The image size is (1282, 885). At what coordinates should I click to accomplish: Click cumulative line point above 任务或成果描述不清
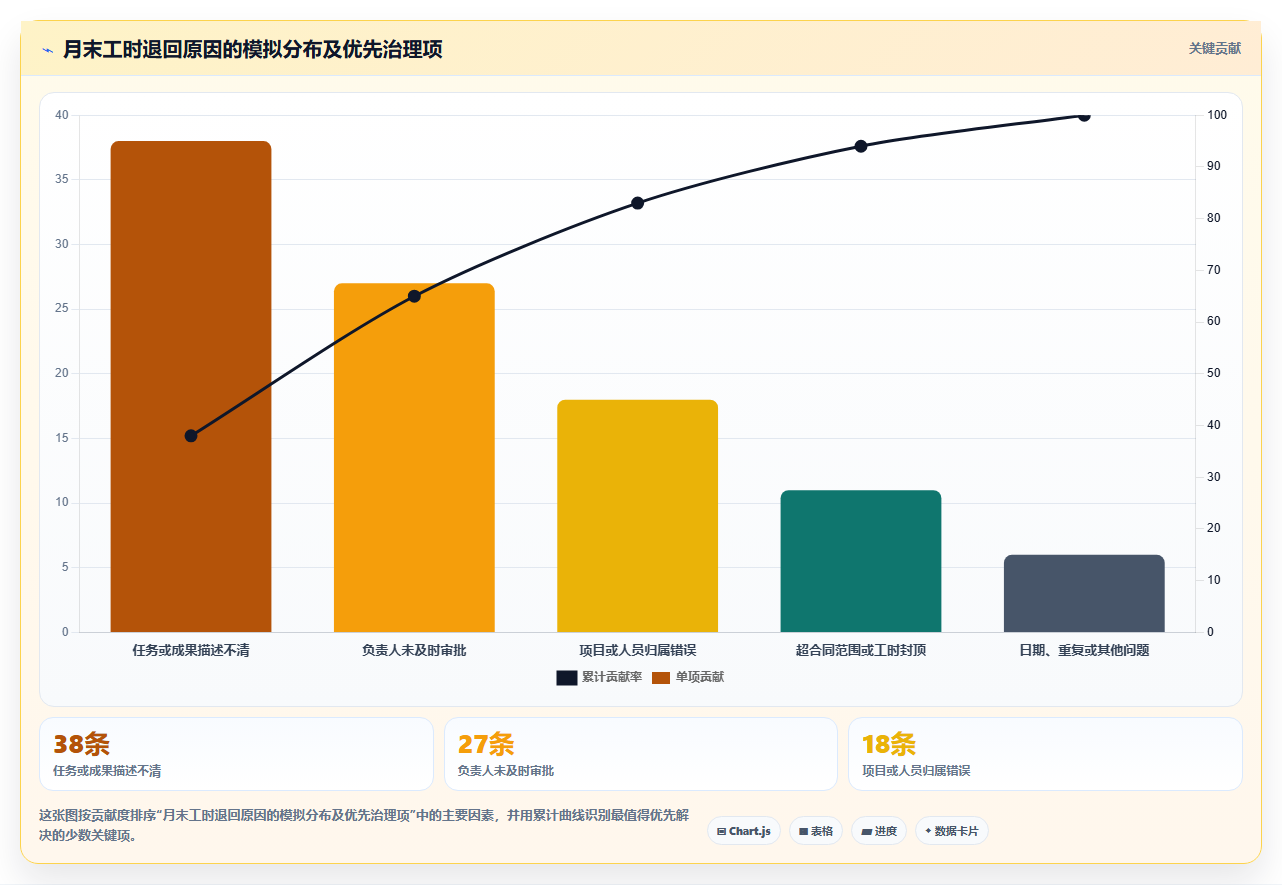click(x=191, y=436)
